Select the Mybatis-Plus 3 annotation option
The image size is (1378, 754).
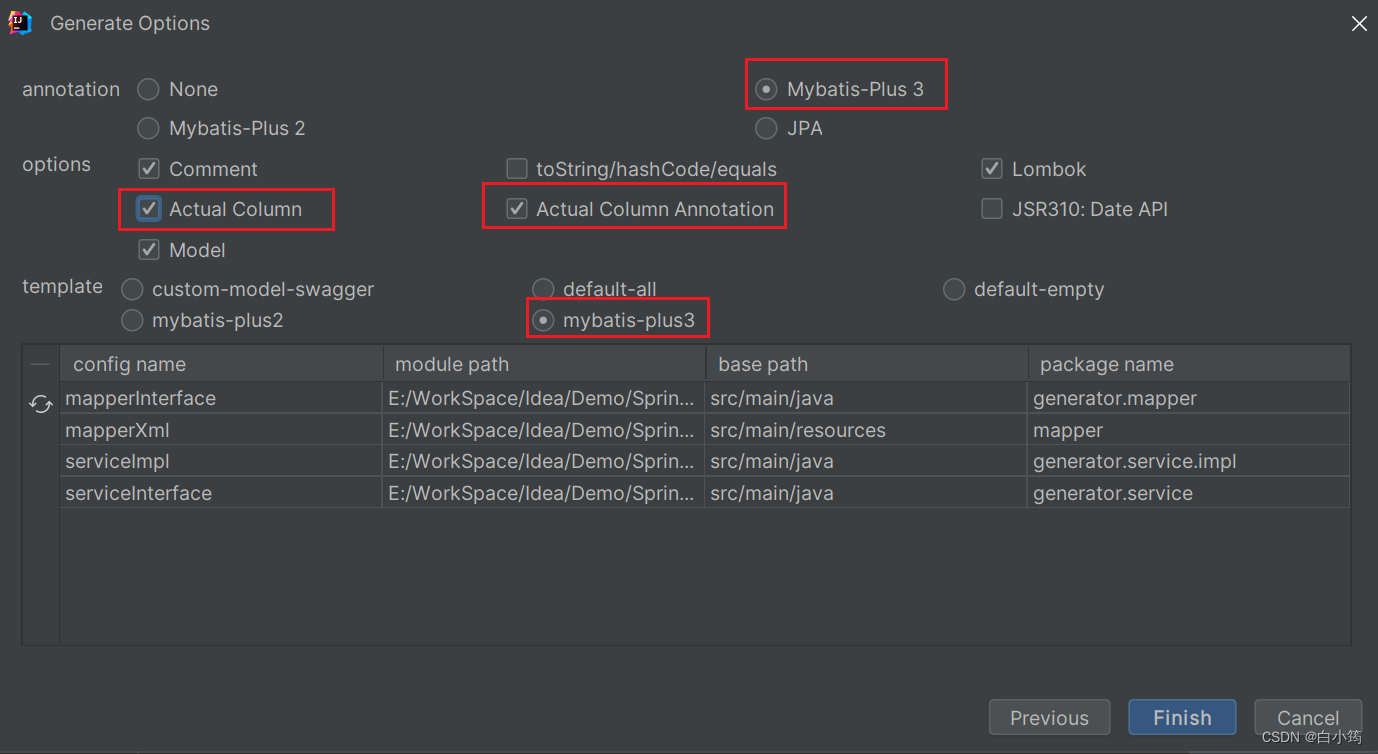coord(766,89)
